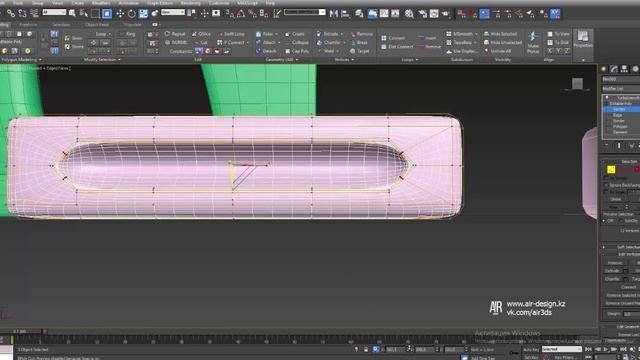Click the Align tool icon
Image resolution: width=640 pixels, height=360 pixels.
[x=345, y=13]
